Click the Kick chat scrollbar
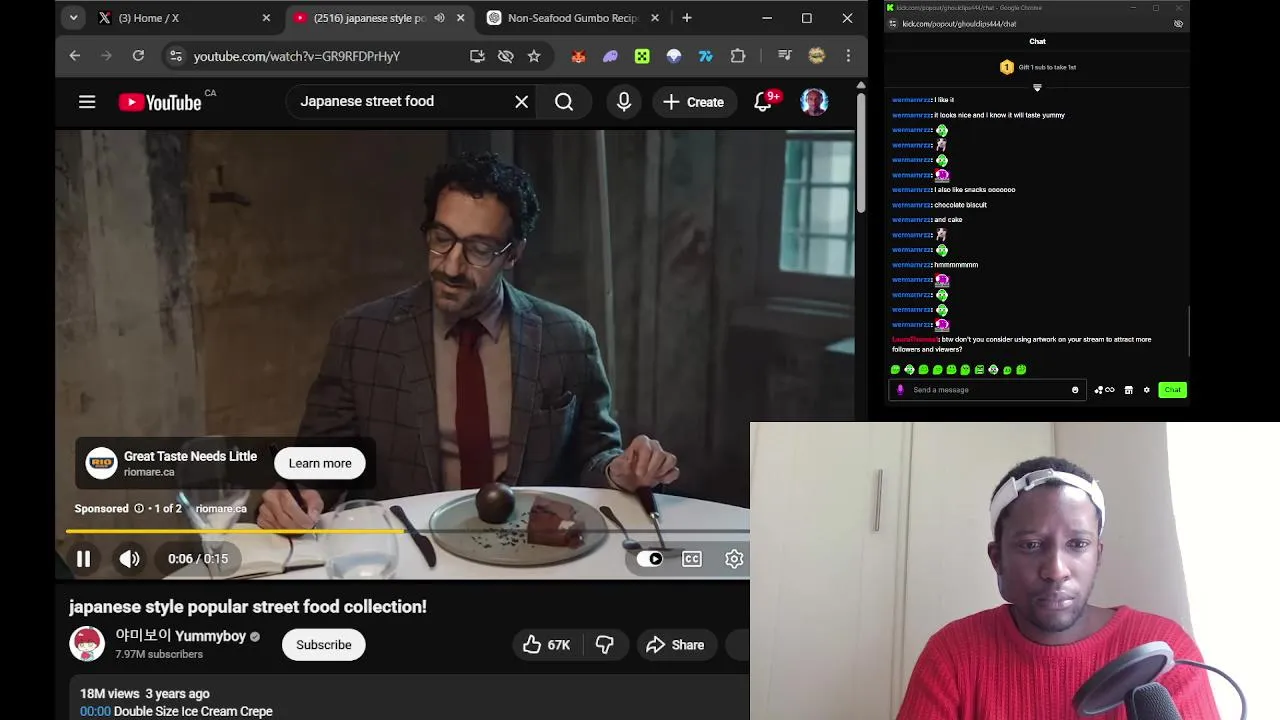The image size is (1280, 720). pos(1189,330)
